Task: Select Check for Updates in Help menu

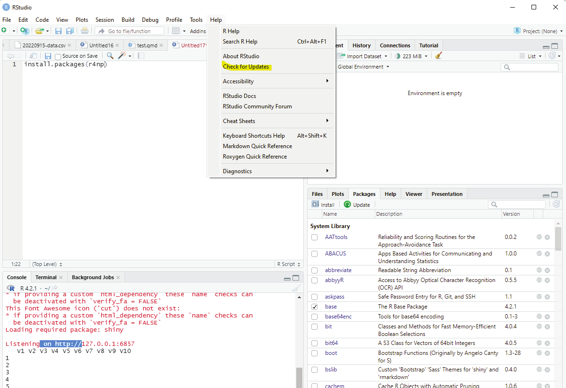Action: (246, 67)
